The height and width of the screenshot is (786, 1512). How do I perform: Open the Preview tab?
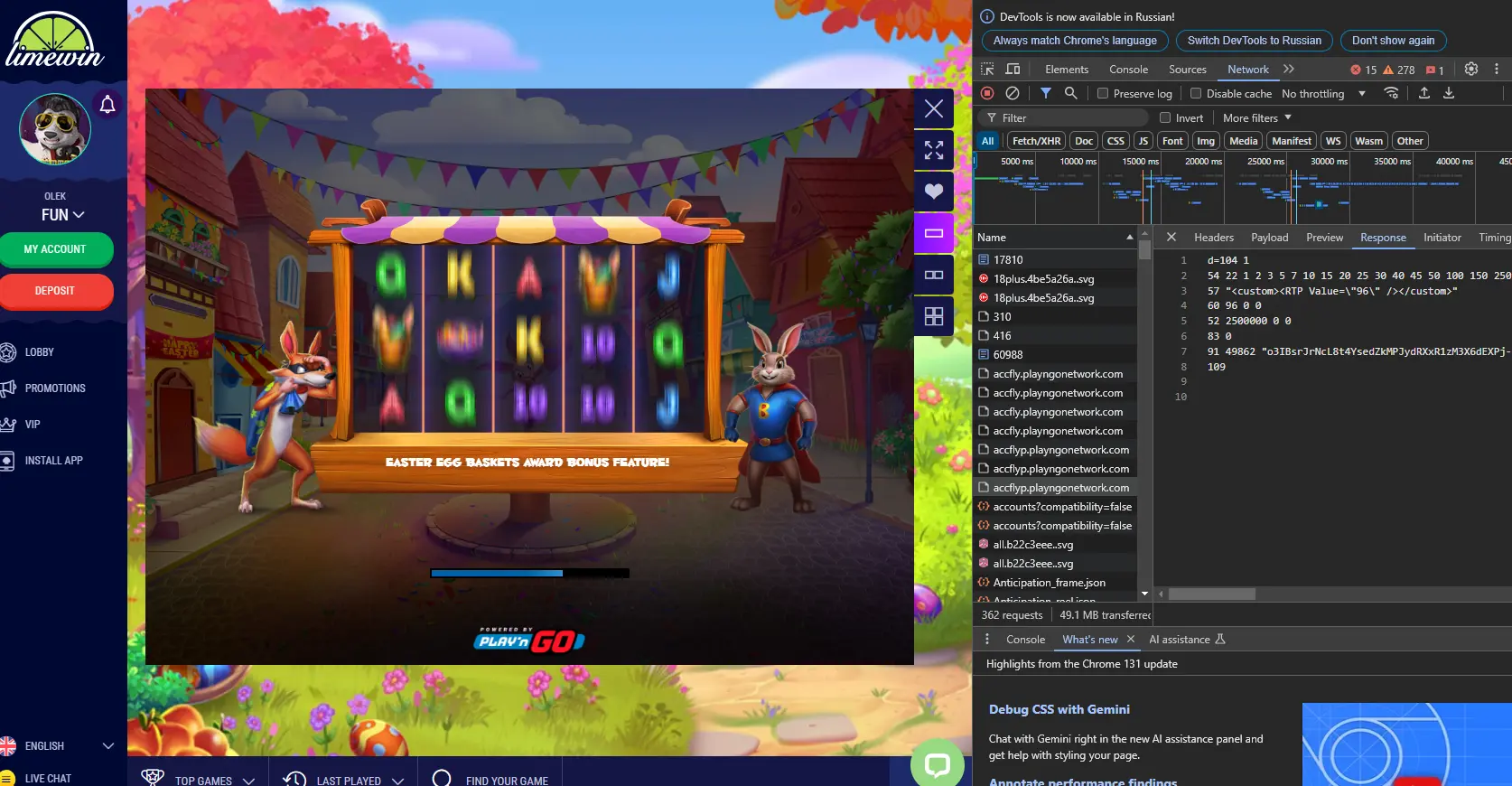point(1324,238)
